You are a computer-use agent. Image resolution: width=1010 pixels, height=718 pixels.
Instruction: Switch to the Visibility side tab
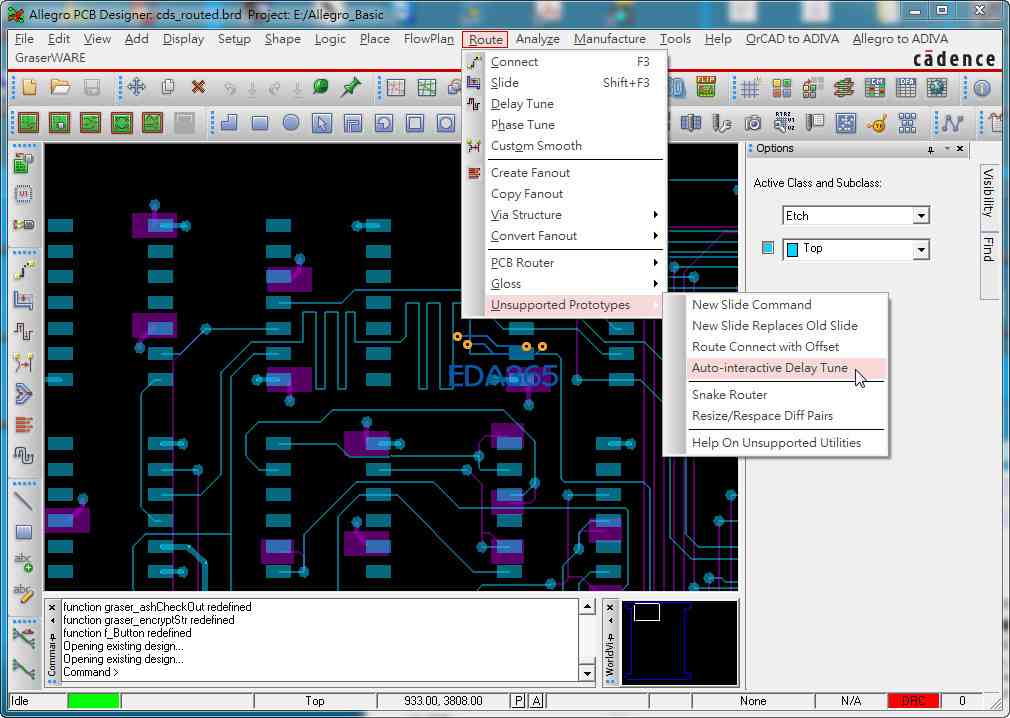point(988,192)
